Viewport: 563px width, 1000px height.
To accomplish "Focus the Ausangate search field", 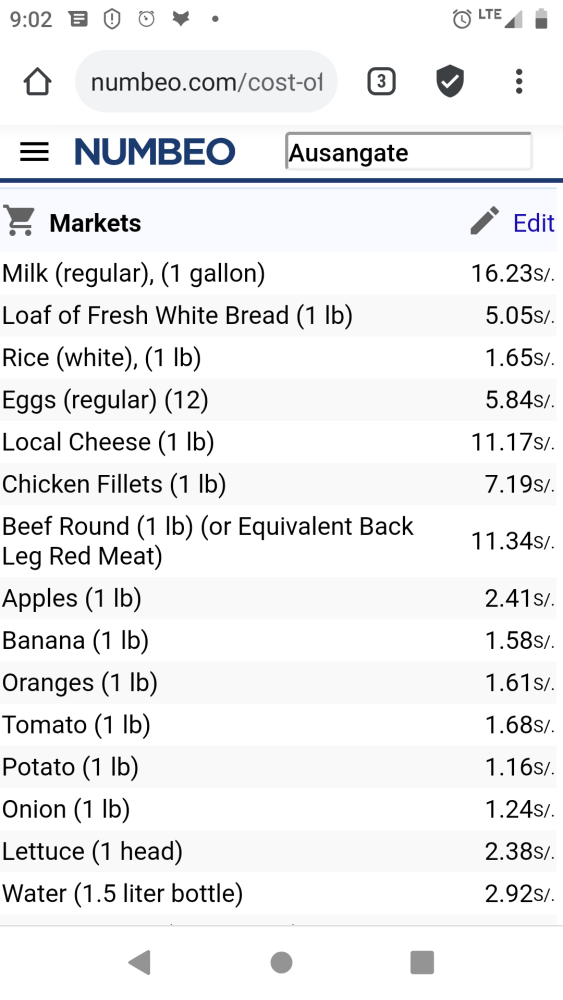I will [408, 152].
